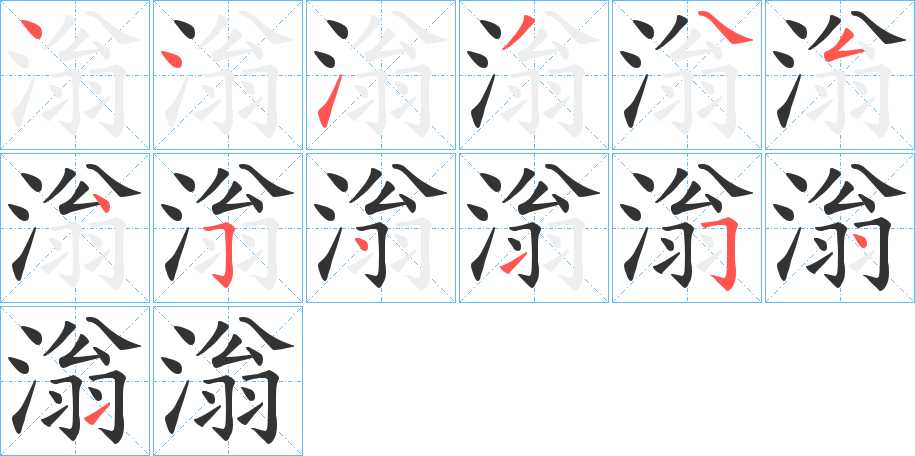Pick the sixth stroke step frame
The image size is (915, 456).
click(840, 75)
